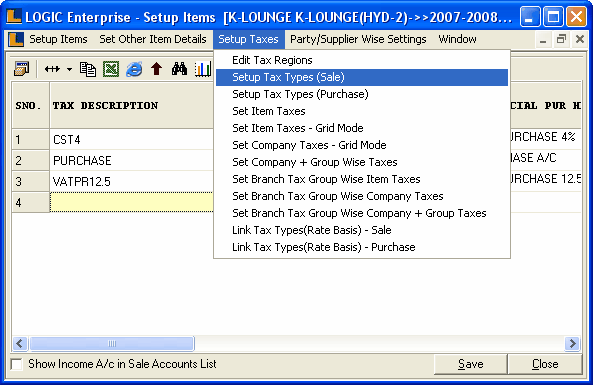This screenshot has width=593, height=385.
Task: Click the SNO. column header
Action: click(31, 106)
